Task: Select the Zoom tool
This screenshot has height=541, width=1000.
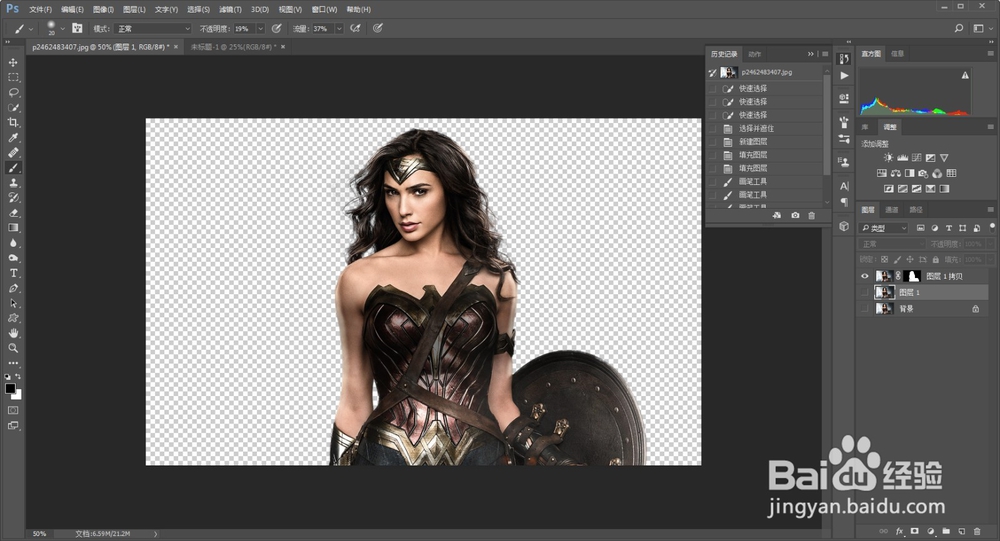Action: coord(13,348)
